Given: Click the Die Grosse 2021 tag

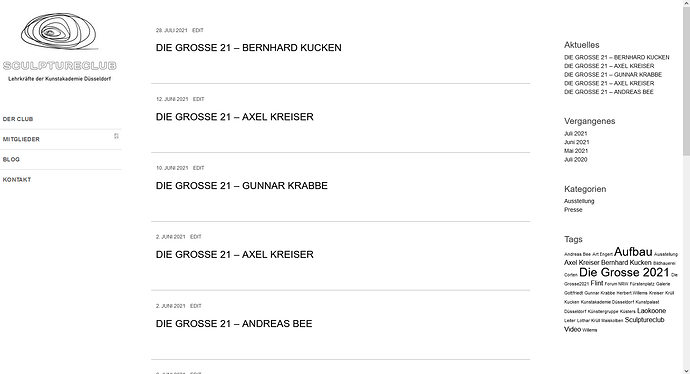Looking at the screenshot, I should click(624, 272).
